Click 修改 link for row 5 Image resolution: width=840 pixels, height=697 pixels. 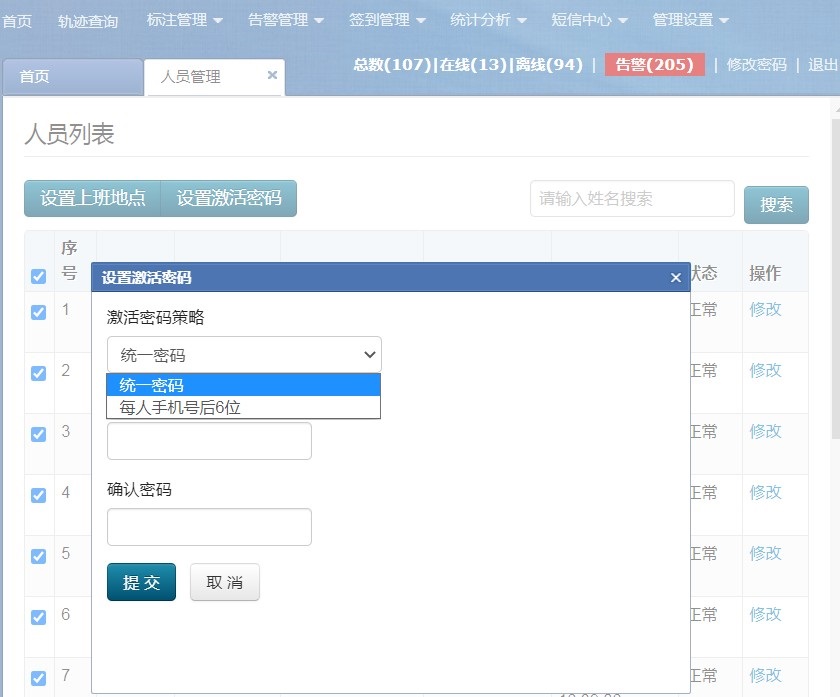(765, 554)
